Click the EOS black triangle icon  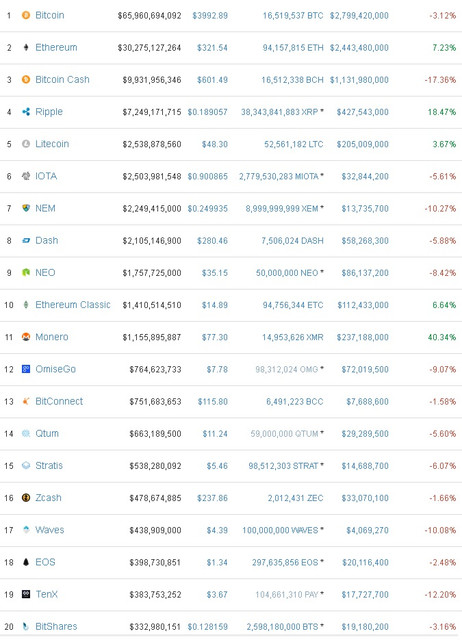click(x=26, y=562)
